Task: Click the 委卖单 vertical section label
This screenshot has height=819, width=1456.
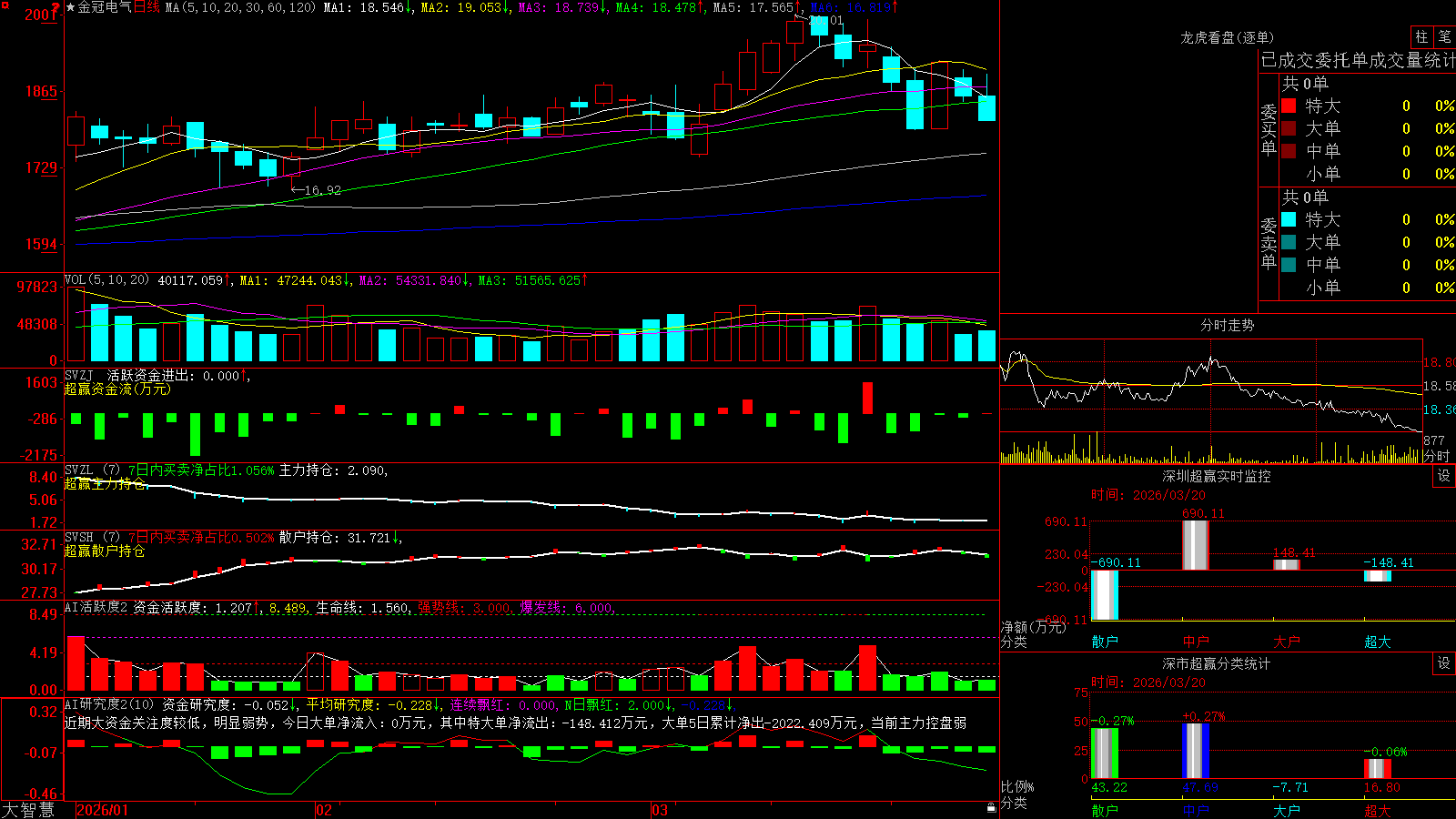Action: point(1269,243)
